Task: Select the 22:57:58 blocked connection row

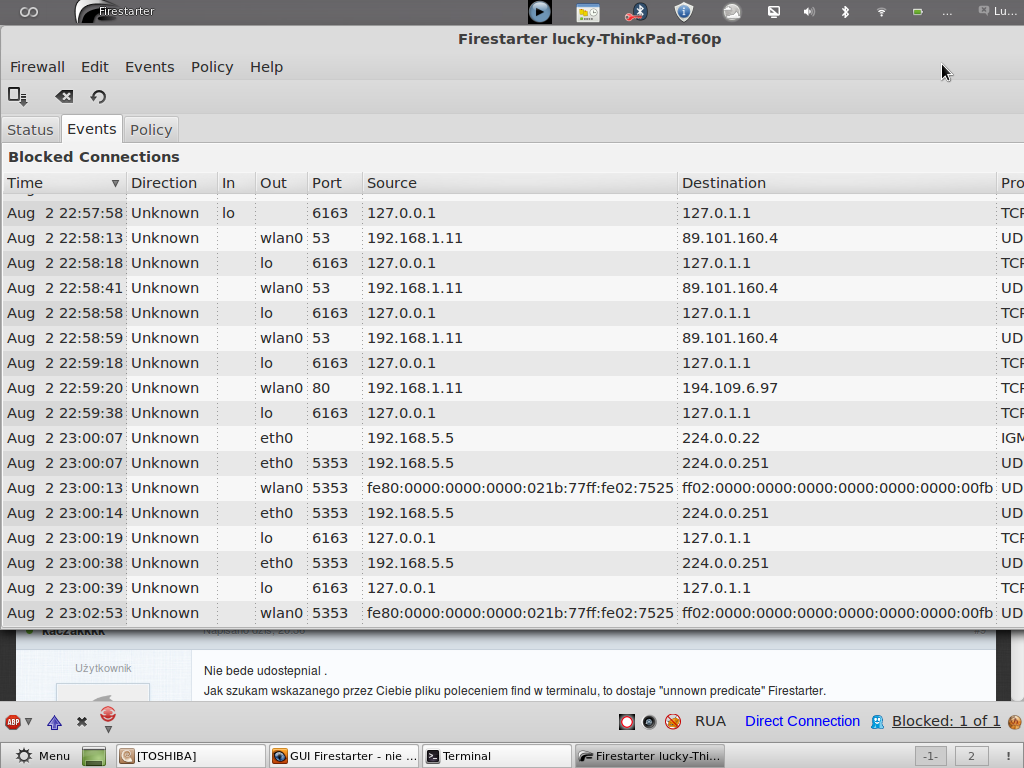Action: tap(512, 213)
